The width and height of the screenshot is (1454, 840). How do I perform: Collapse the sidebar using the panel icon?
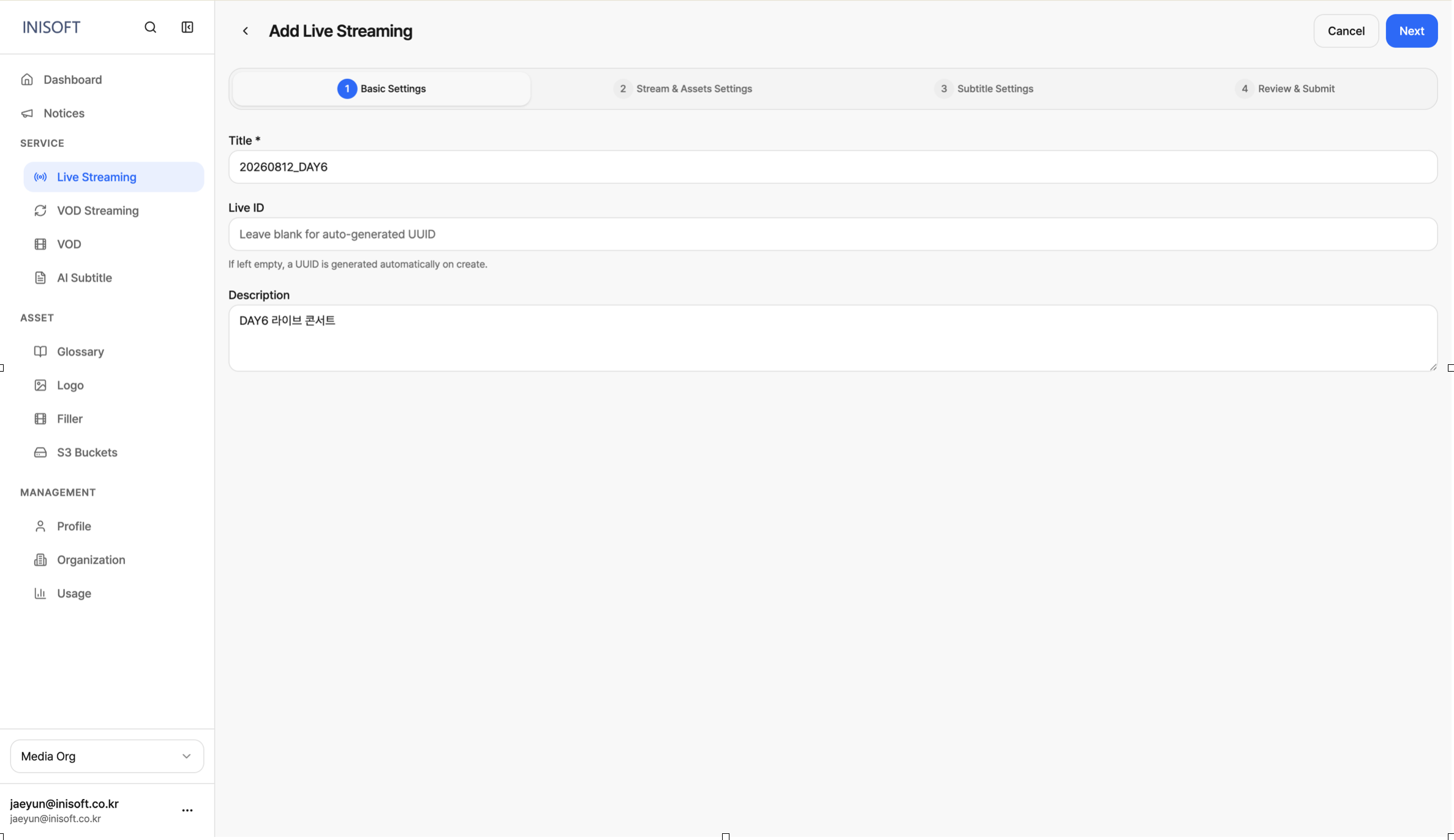point(187,27)
